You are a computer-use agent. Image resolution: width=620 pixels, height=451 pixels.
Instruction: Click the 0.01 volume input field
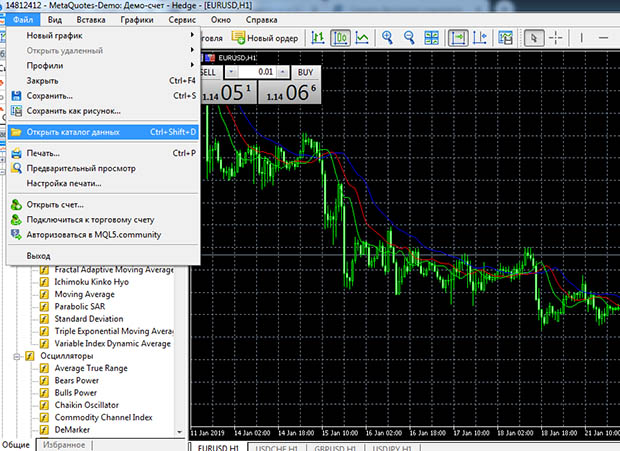[x=257, y=72]
